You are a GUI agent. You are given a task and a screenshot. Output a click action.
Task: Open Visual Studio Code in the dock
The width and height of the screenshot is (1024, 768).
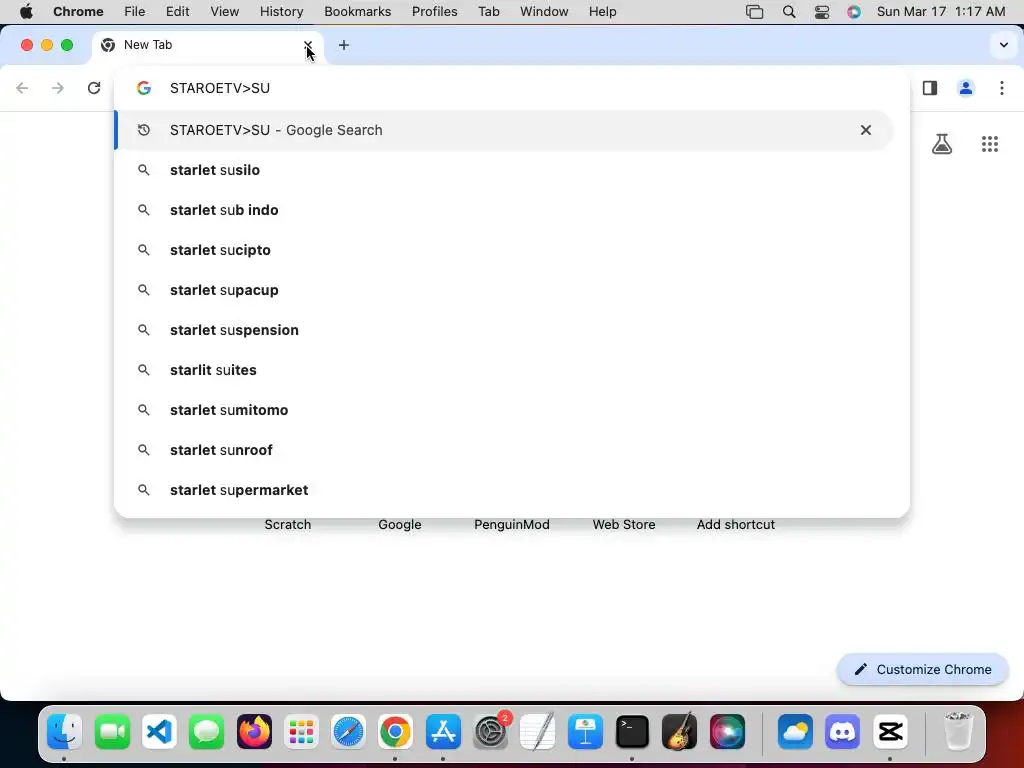click(159, 731)
